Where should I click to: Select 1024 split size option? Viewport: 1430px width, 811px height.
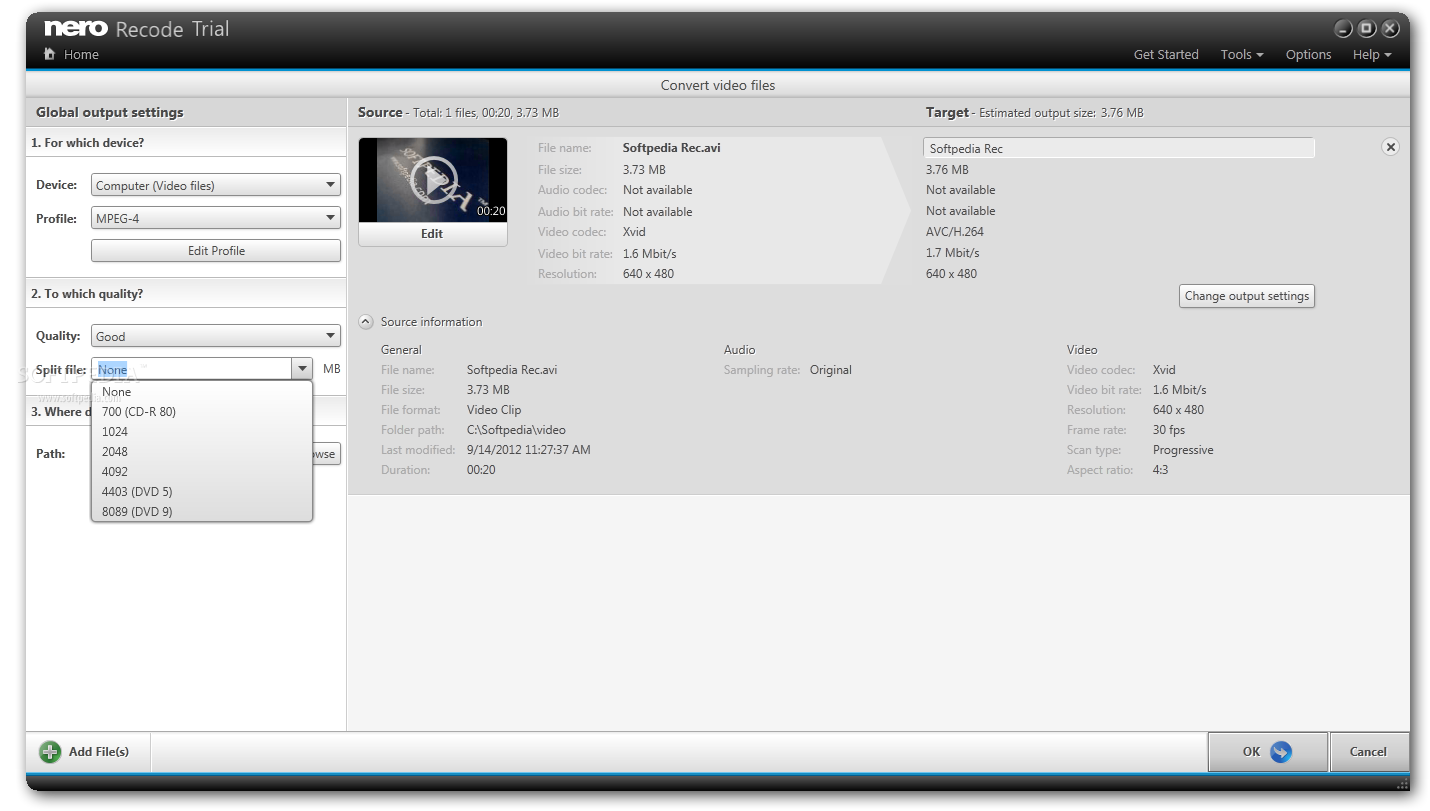(202, 432)
